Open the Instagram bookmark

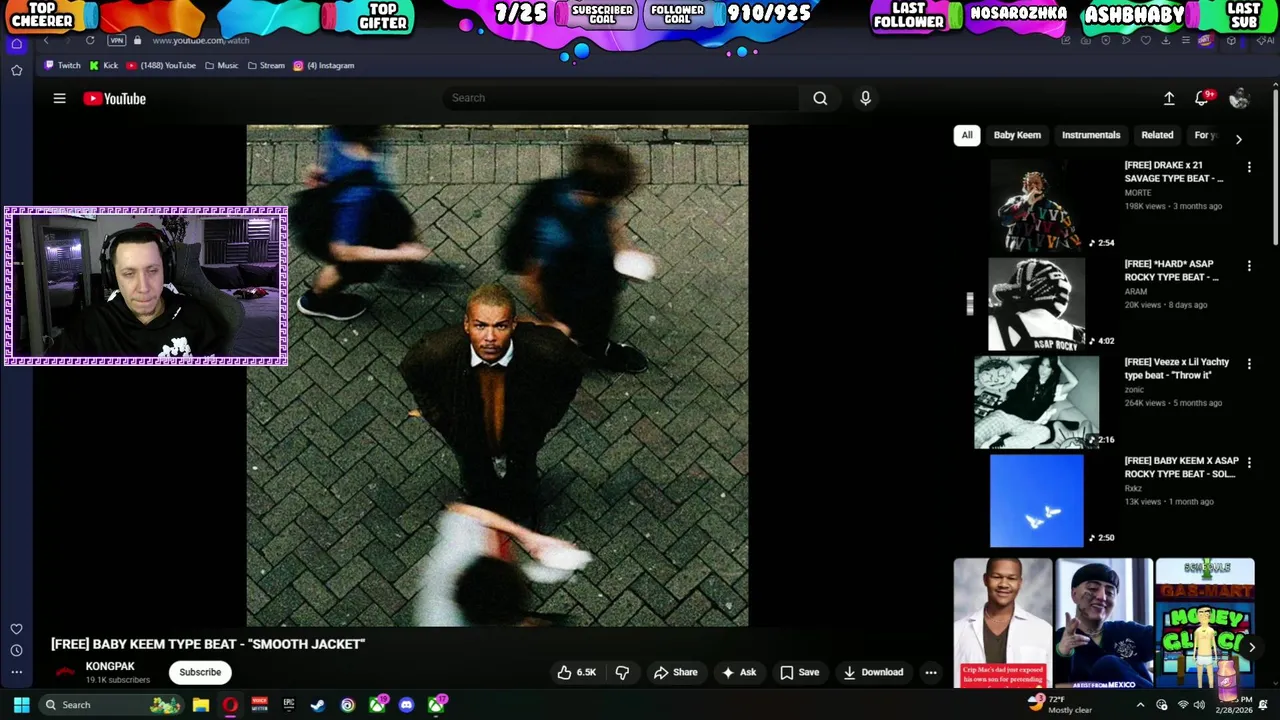pos(324,65)
